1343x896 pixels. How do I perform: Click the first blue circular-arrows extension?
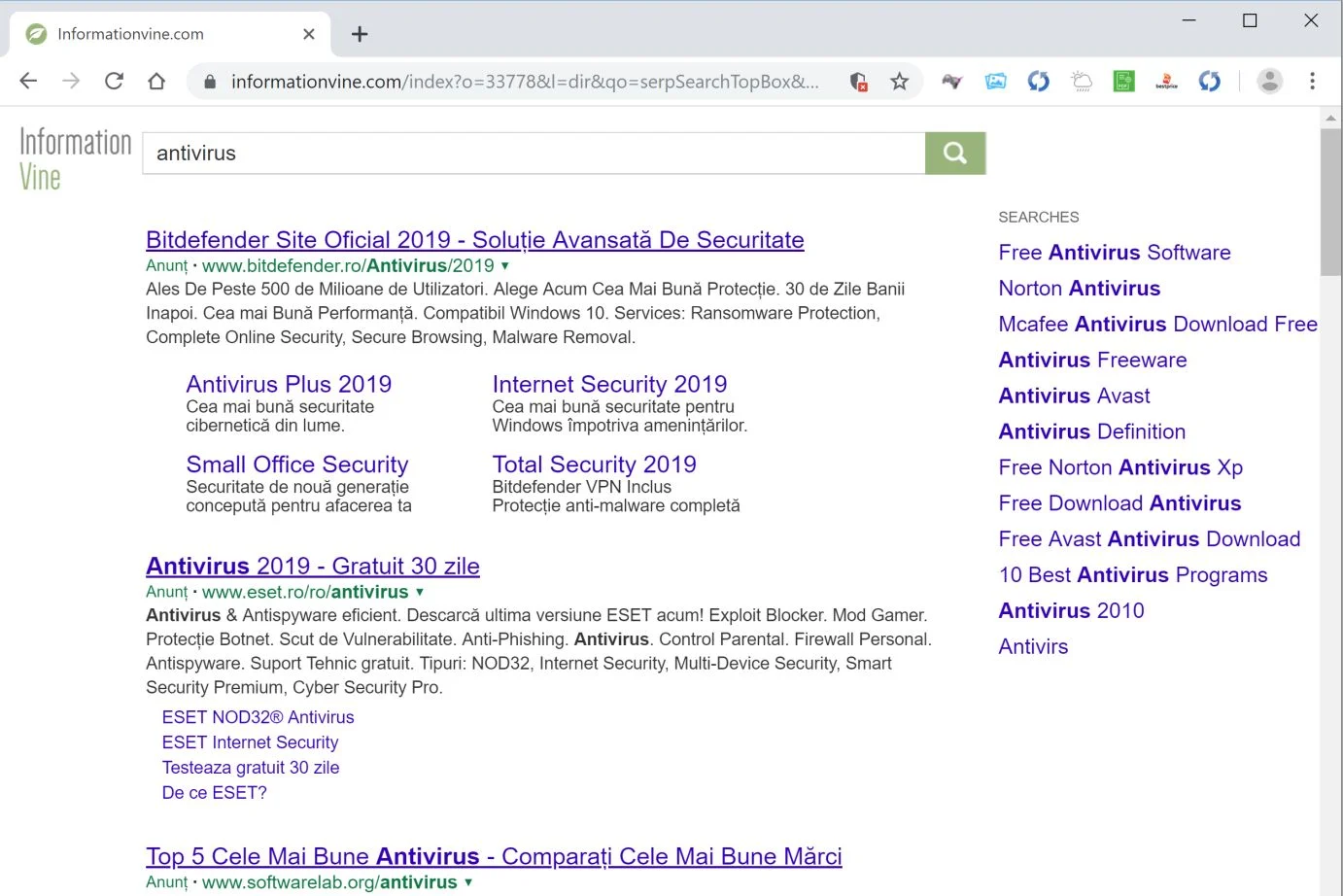pyautogui.click(x=1039, y=82)
